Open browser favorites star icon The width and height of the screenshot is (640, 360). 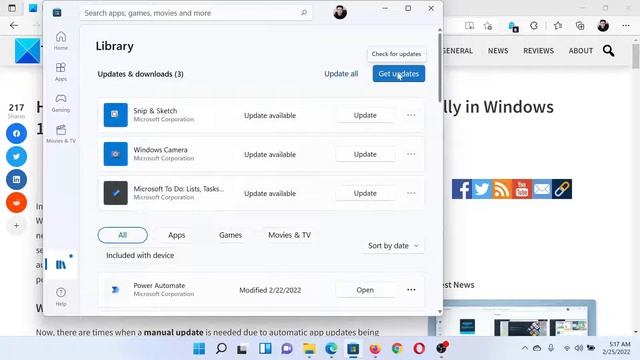[x=558, y=26]
